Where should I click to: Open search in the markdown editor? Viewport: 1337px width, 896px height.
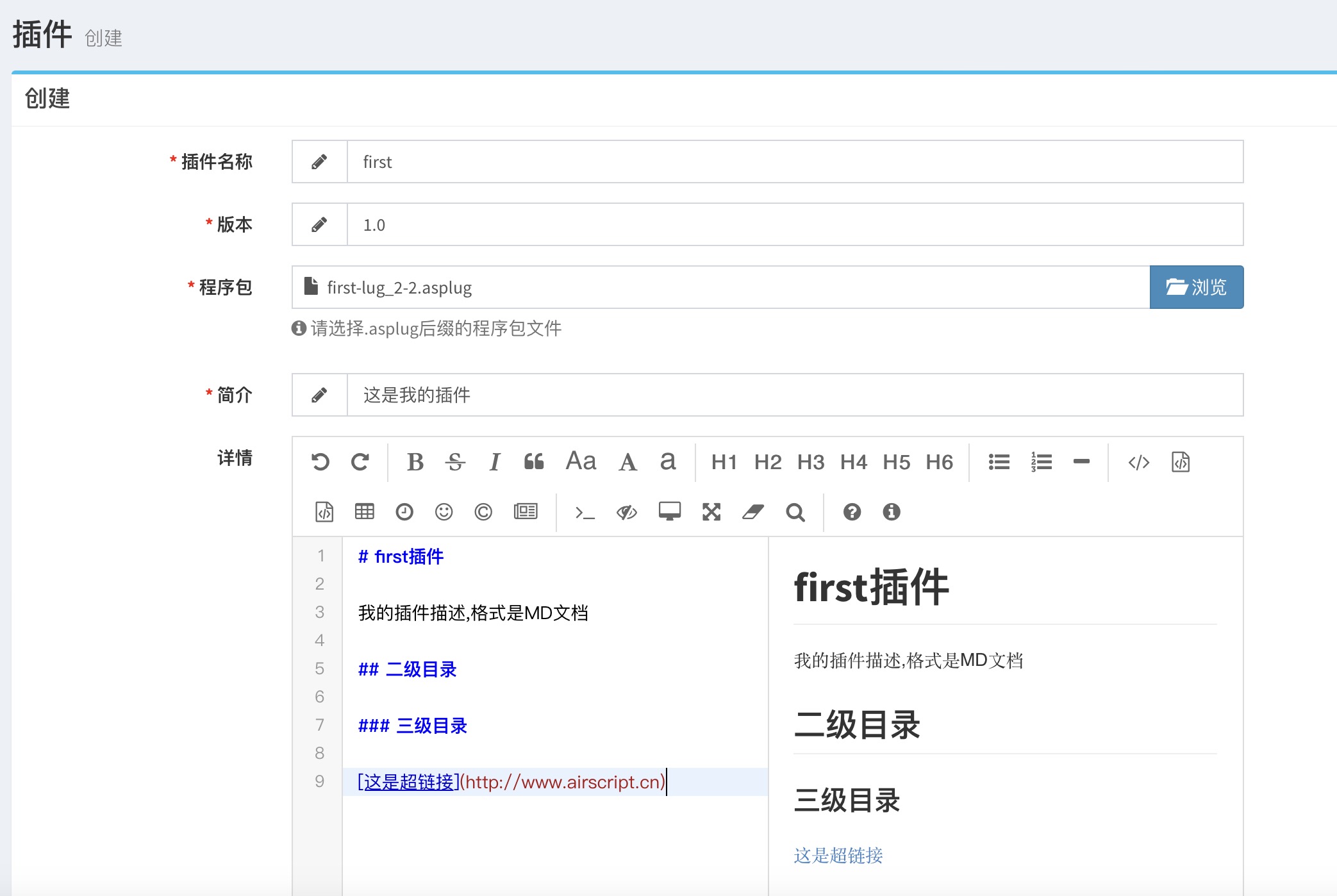[x=795, y=512]
